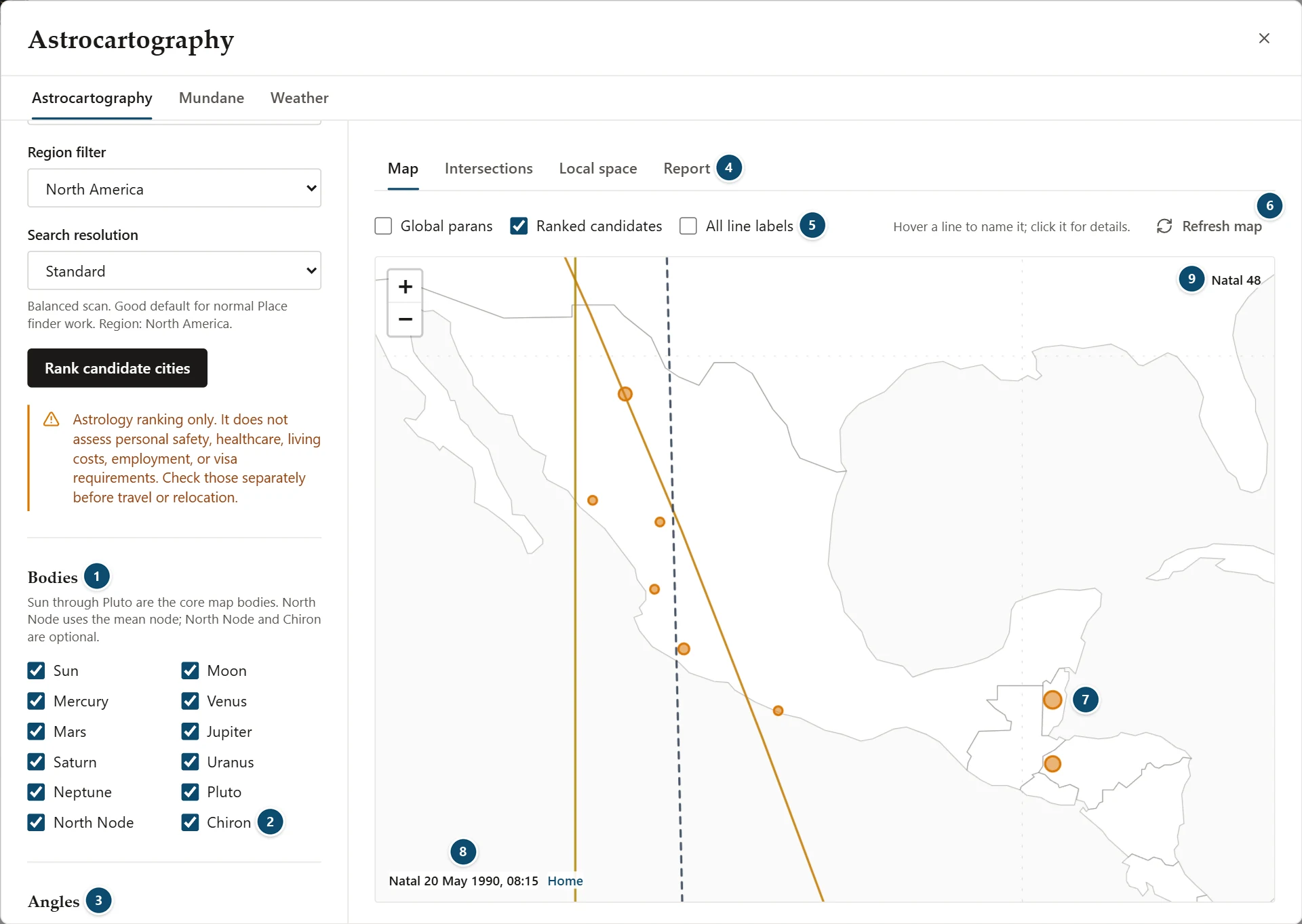Toggle the Jupiter checkbox
The image size is (1302, 924).
[190, 731]
